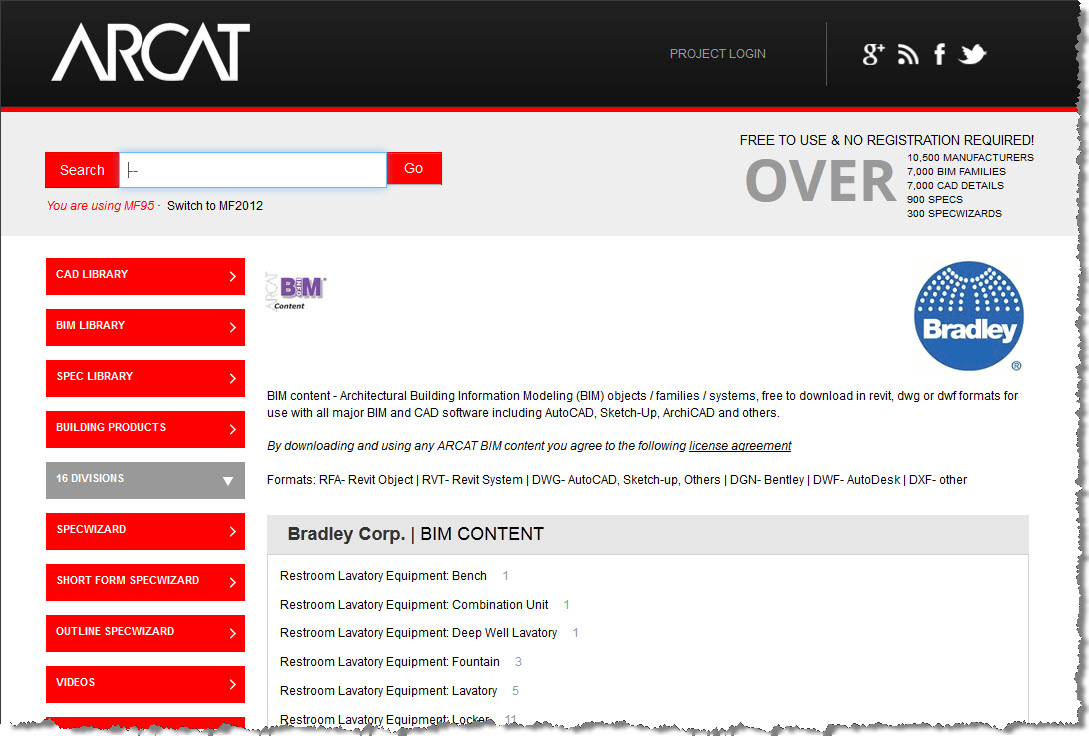Click the Bradley company logo

(x=969, y=316)
